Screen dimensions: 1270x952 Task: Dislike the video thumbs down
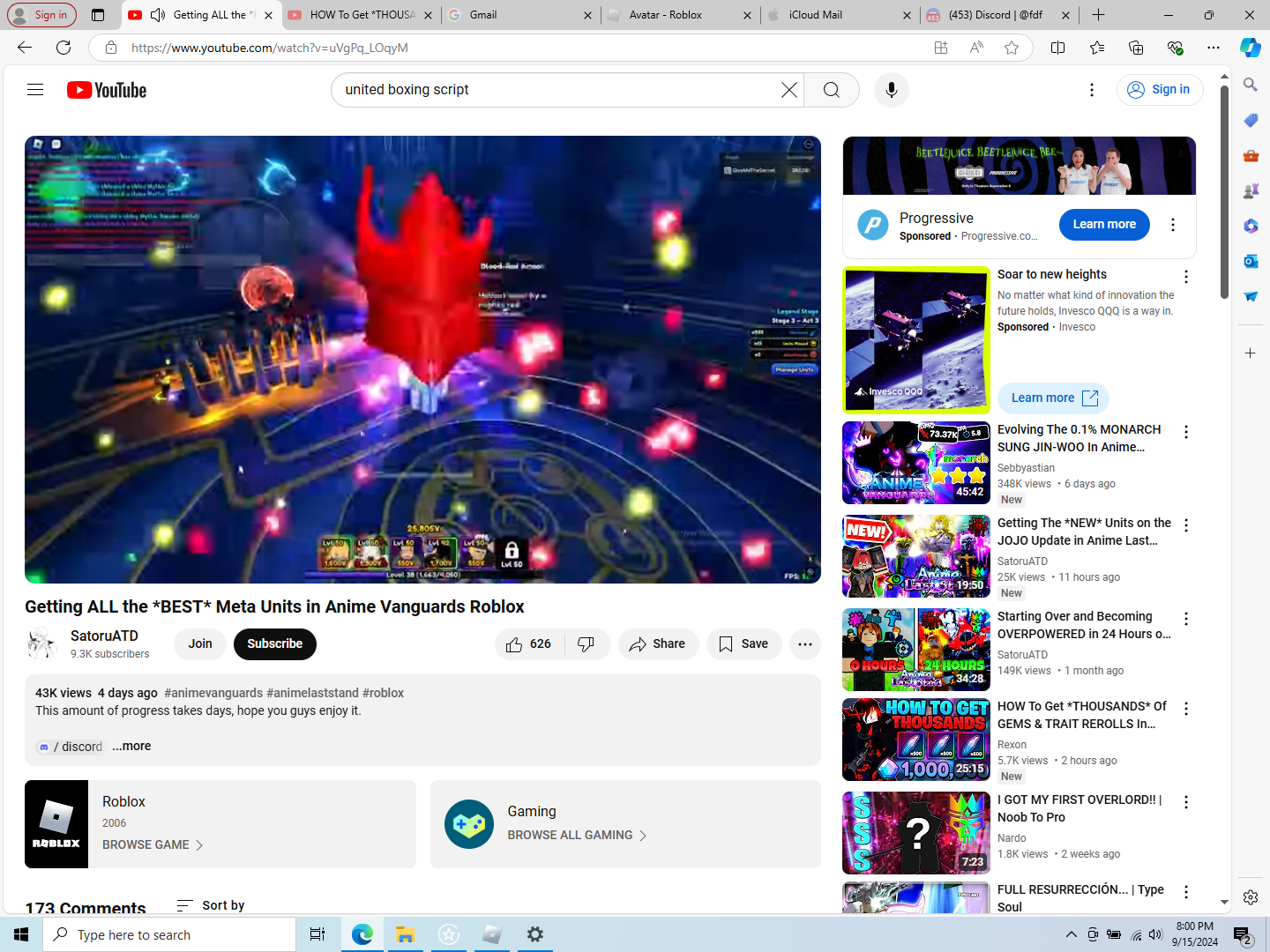(586, 644)
